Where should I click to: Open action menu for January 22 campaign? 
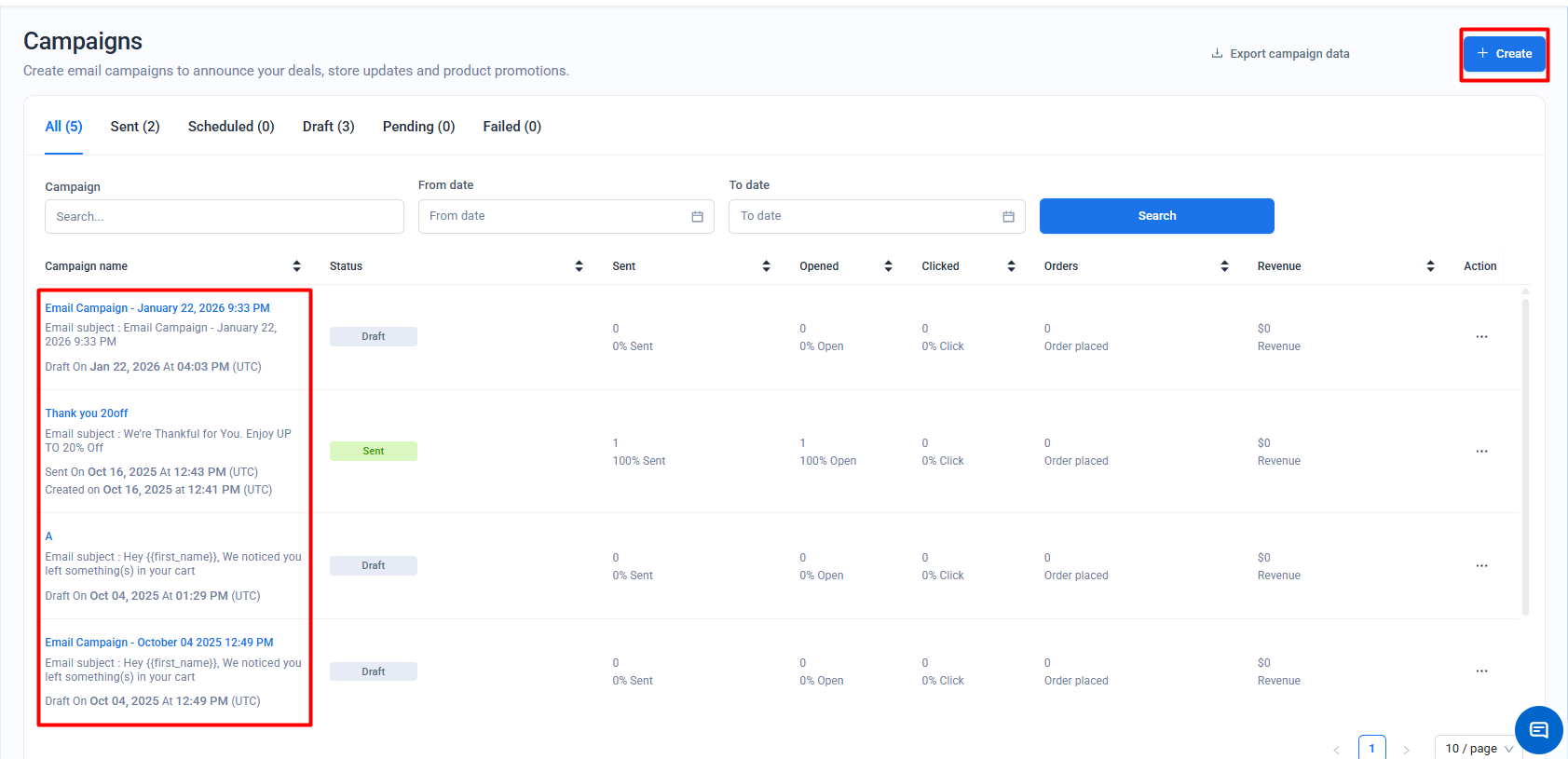point(1481,337)
